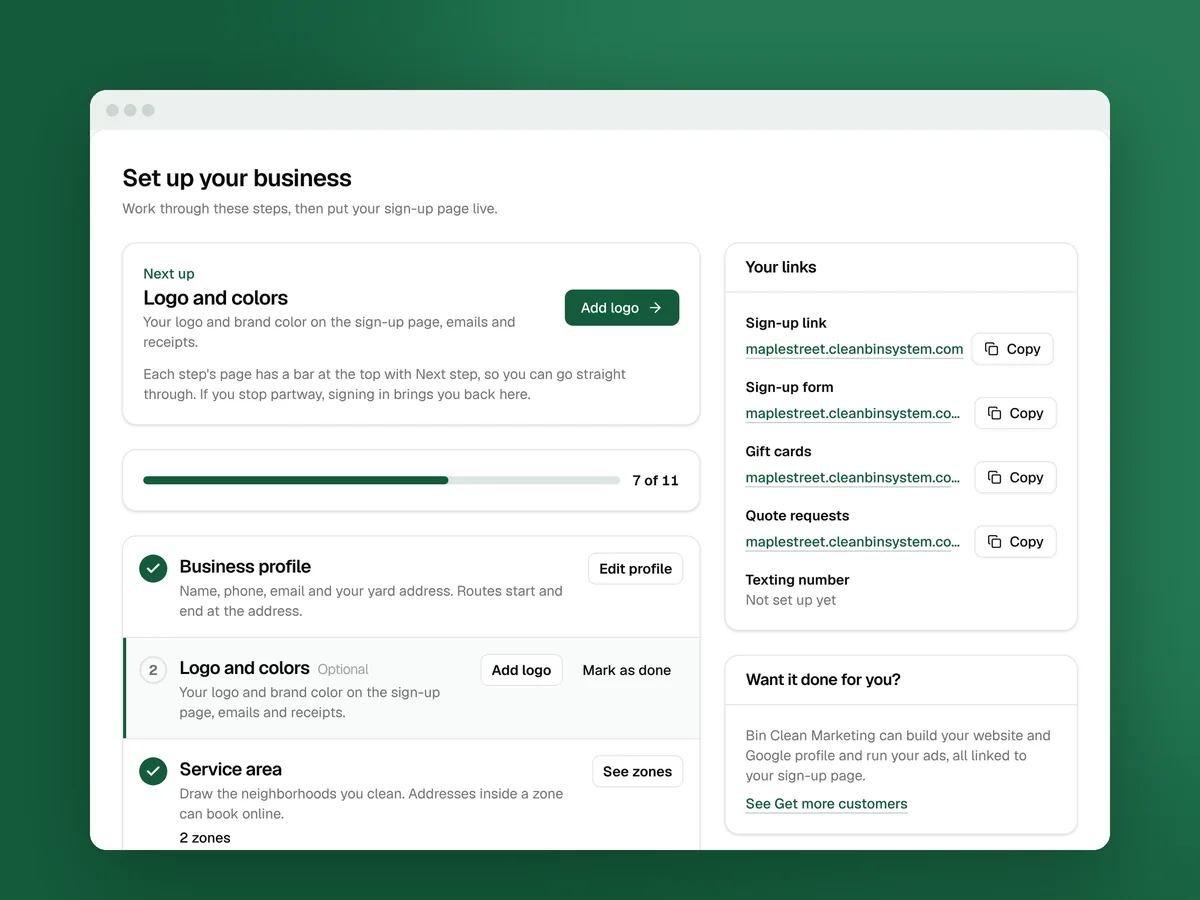Open the Gift cards URL link
The width and height of the screenshot is (1200, 900).
[853, 477]
